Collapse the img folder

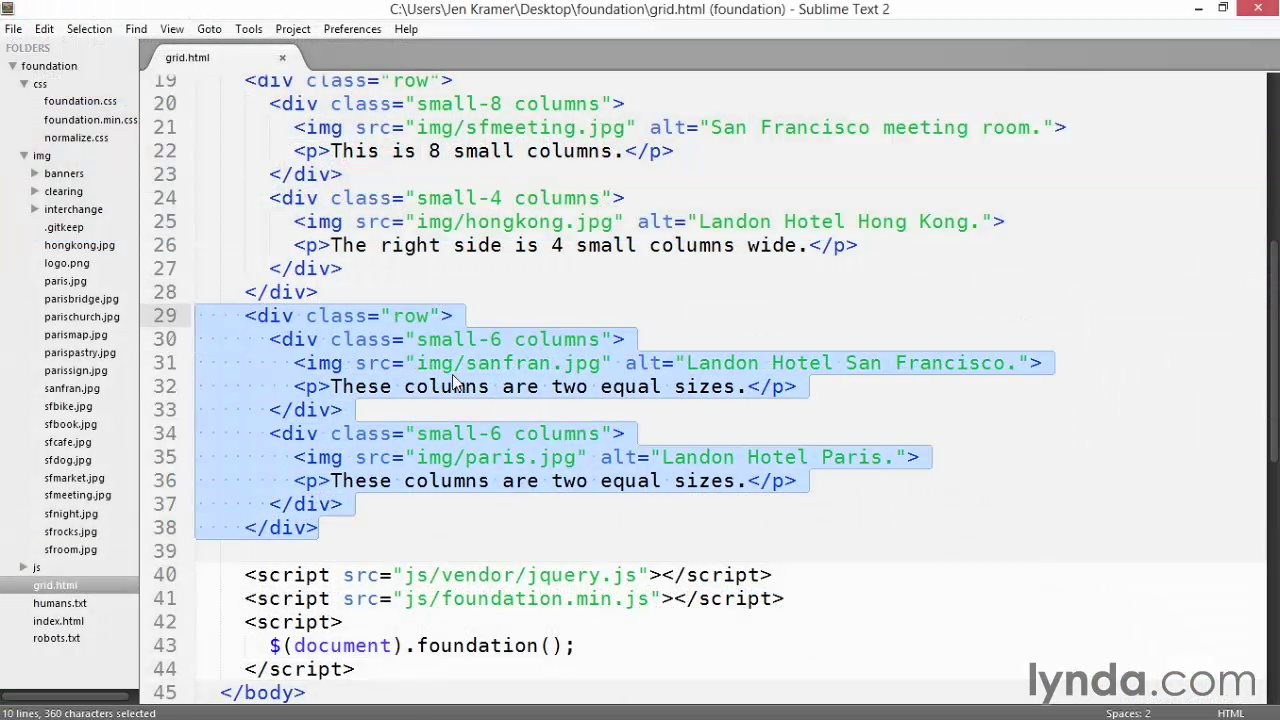pyautogui.click(x=24, y=156)
